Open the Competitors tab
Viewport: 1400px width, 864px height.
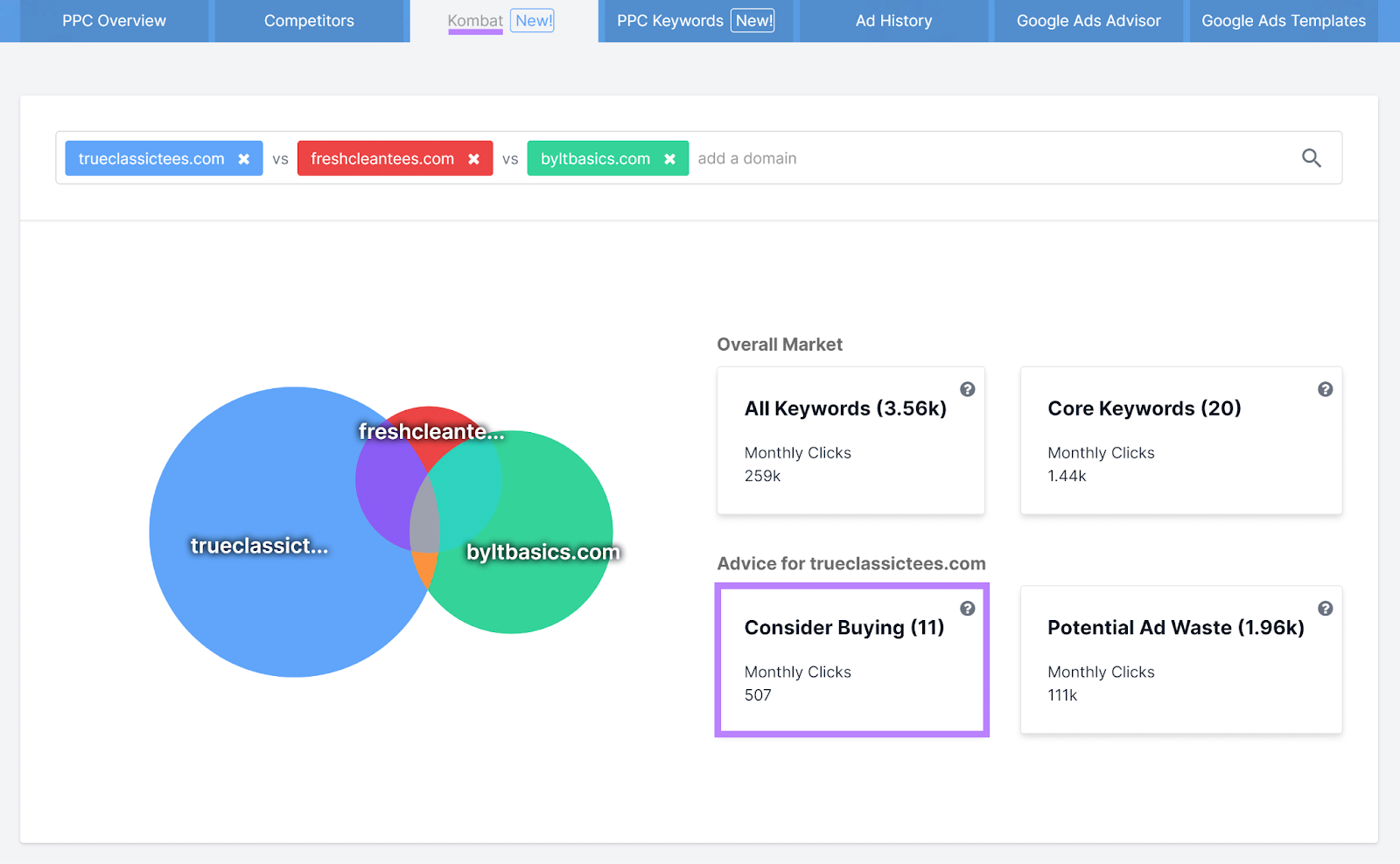(309, 21)
